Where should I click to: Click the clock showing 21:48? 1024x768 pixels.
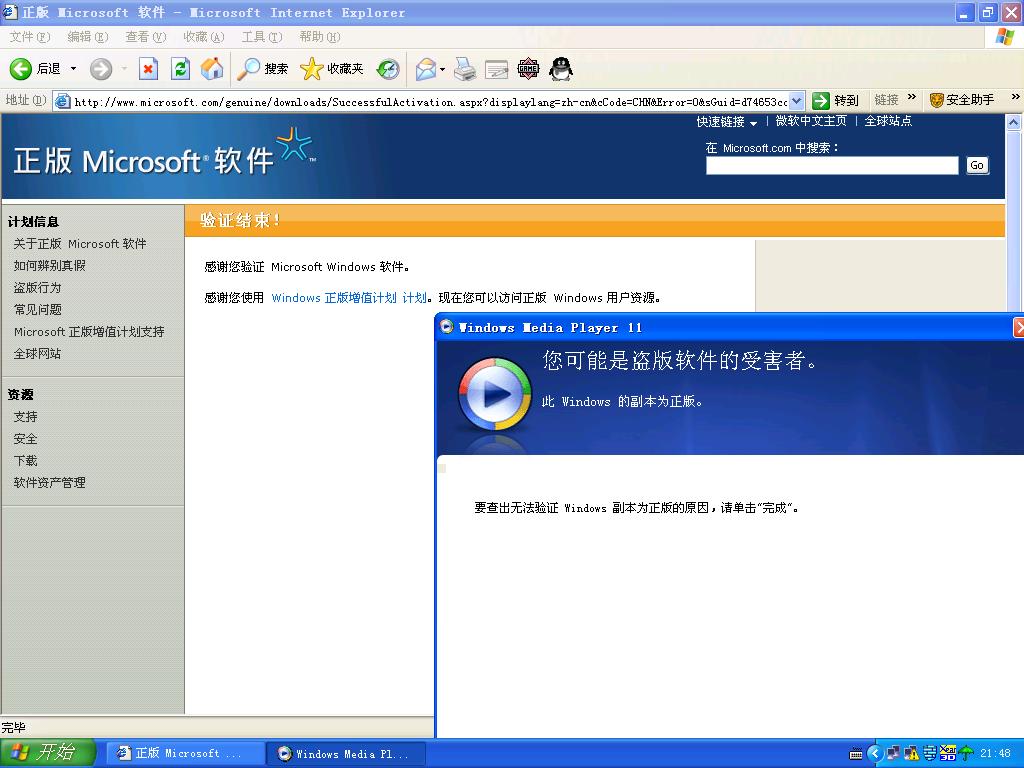(x=995, y=754)
